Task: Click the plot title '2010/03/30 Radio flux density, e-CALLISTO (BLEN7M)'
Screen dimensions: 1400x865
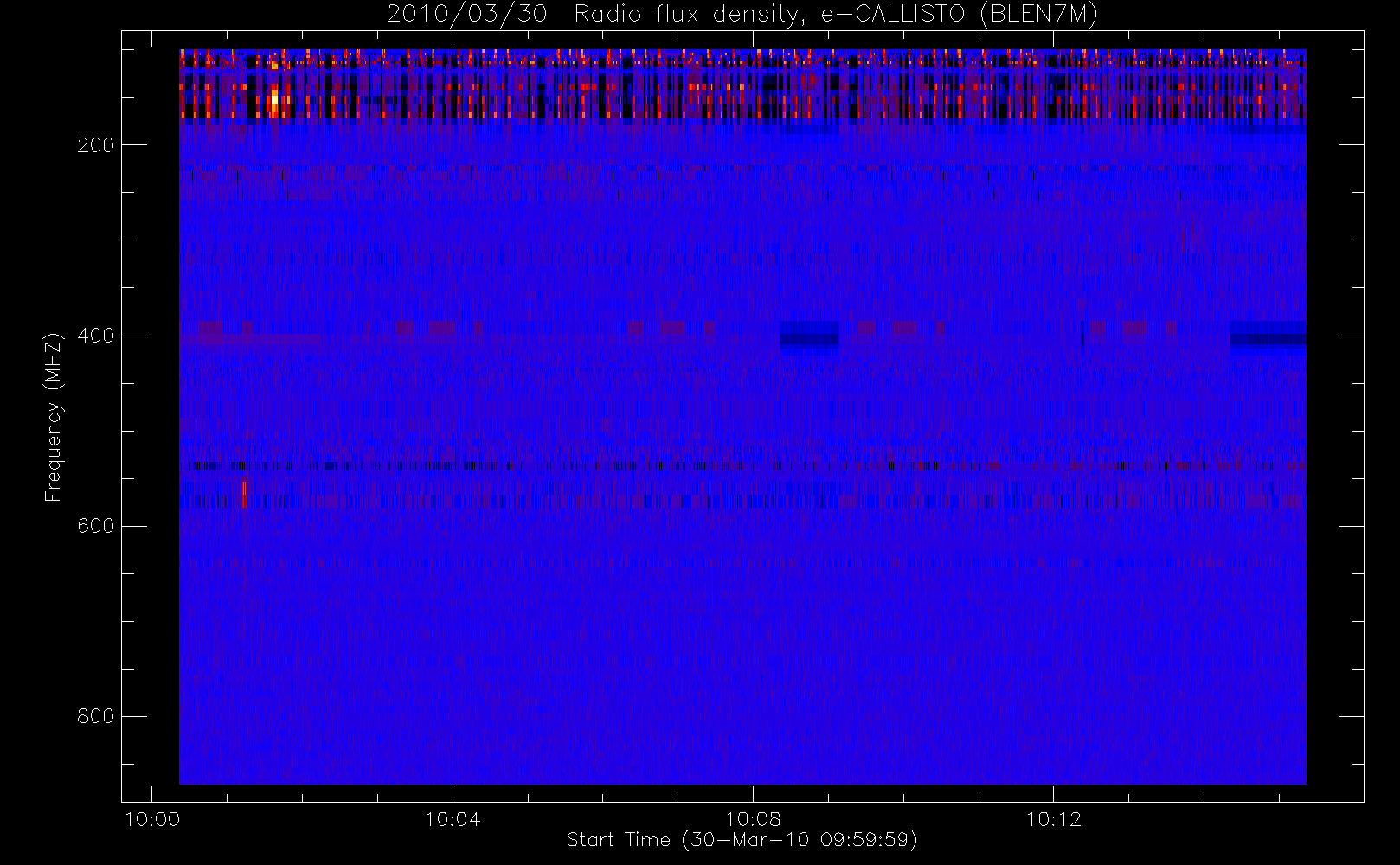Action: coord(742,14)
